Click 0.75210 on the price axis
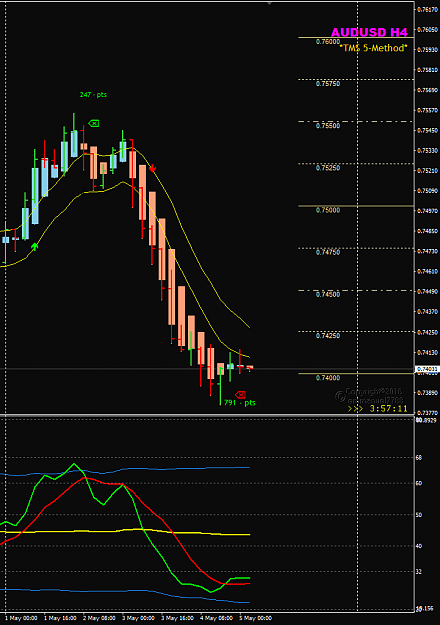The image size is (440, 625). click(x=428, y=171)
